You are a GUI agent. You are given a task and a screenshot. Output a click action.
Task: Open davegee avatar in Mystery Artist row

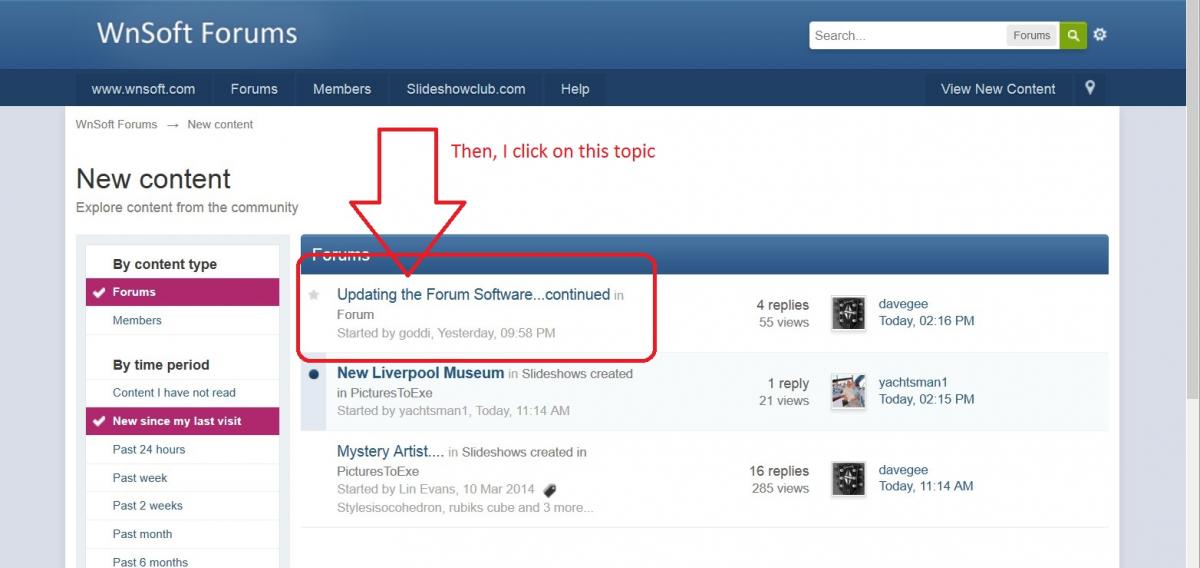coord(848,478)
